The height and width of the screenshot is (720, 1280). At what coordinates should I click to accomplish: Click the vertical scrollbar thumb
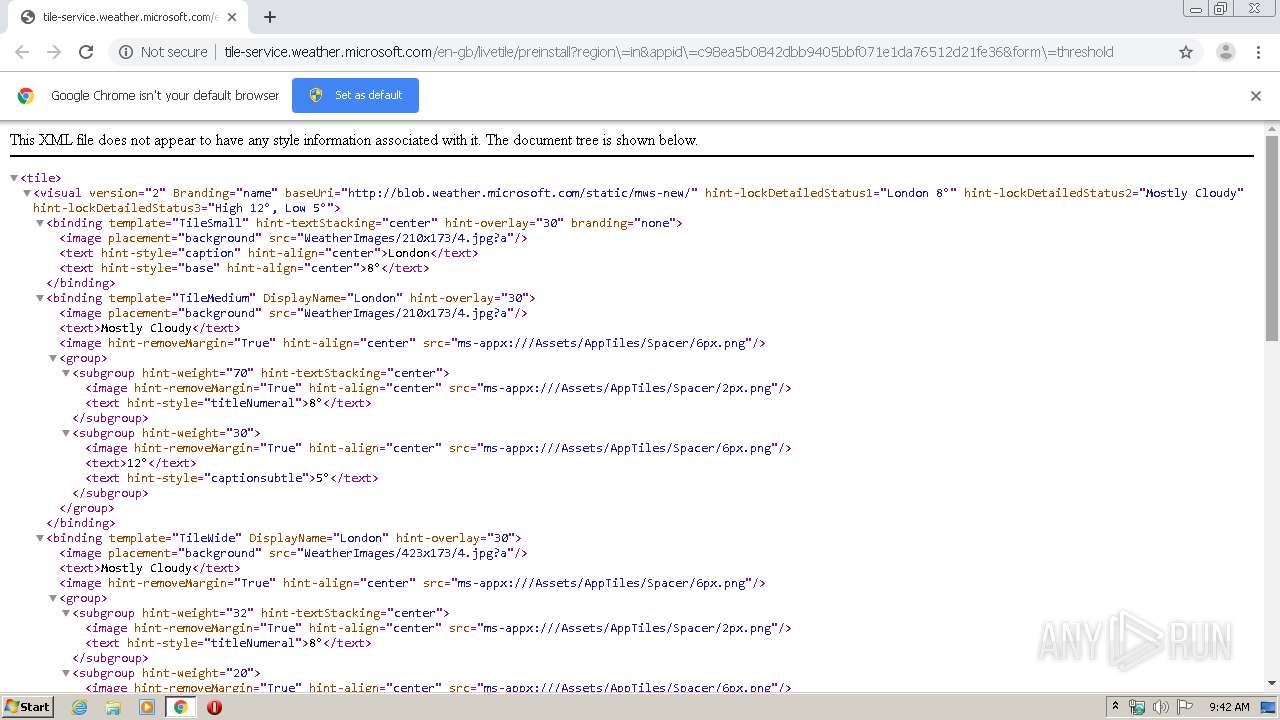(1272, 237)
